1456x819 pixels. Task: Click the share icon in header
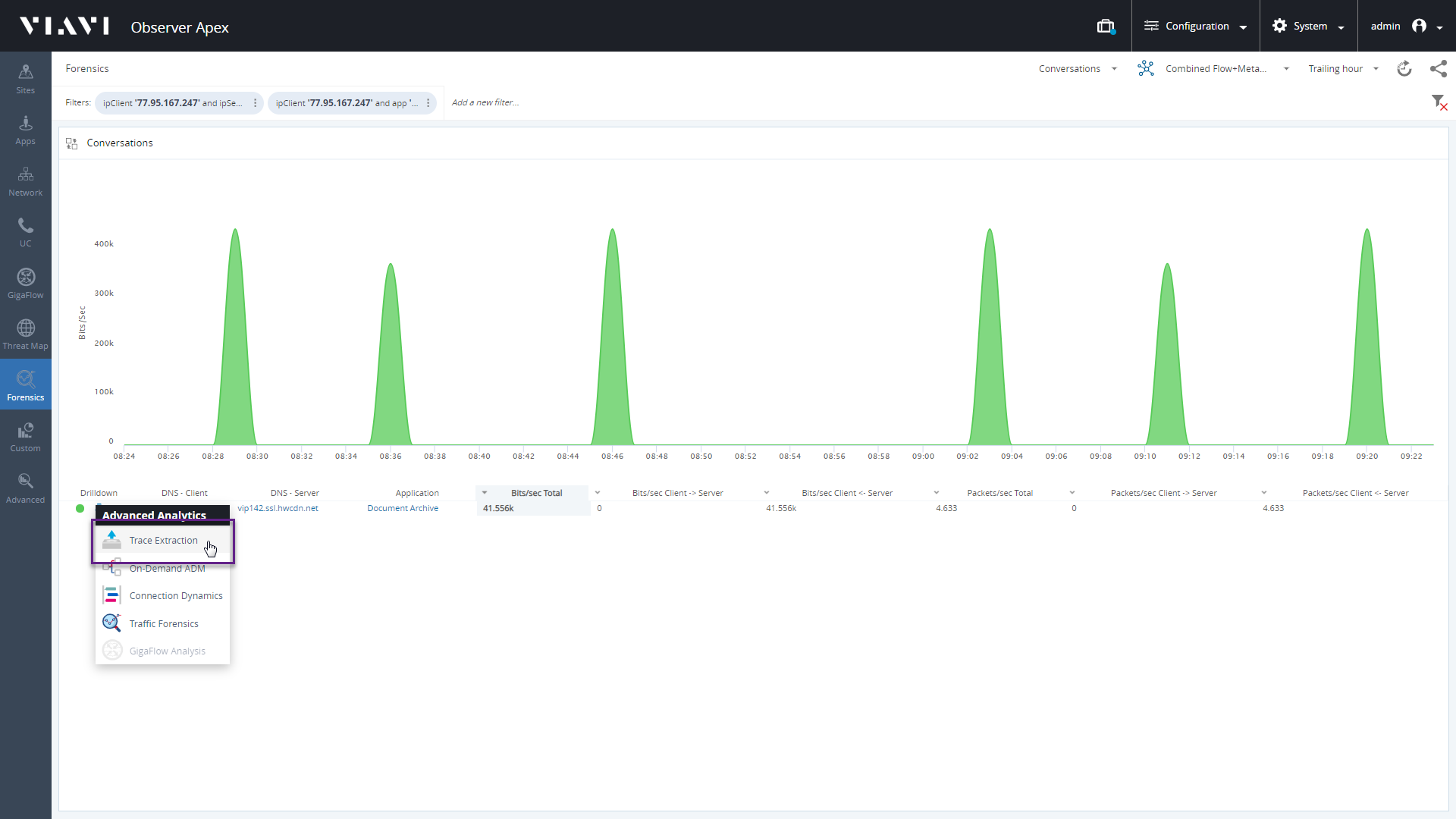(x=1438, y=69)
